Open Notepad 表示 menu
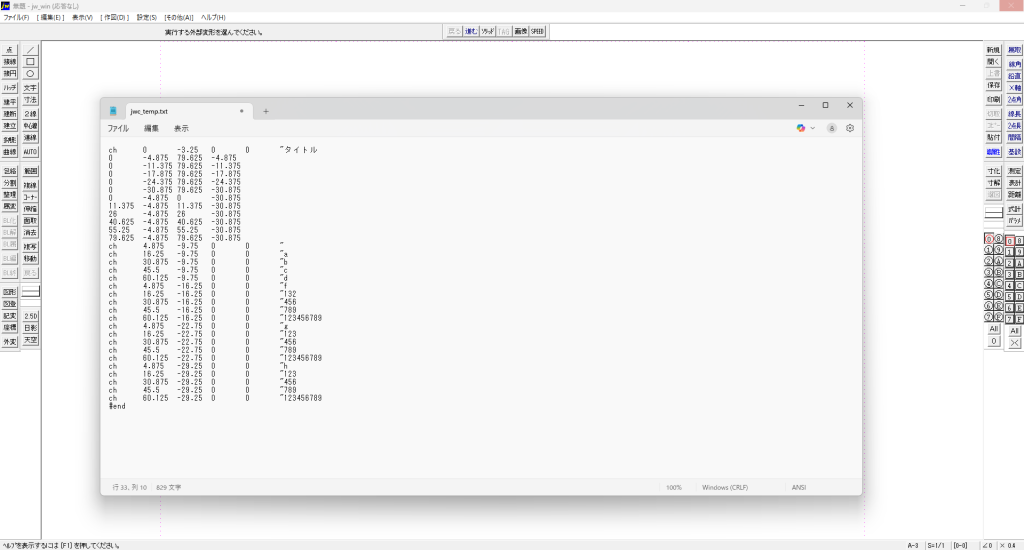 pos(181,129)
